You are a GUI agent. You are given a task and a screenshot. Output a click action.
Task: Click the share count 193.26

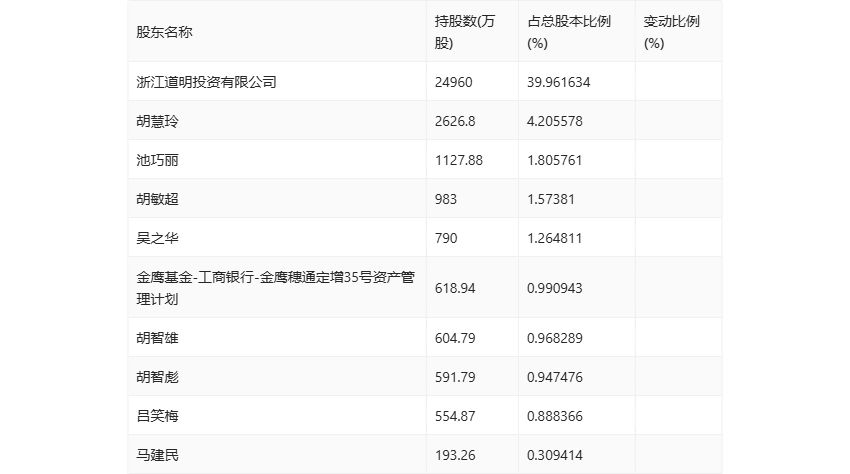click(455, 455)
